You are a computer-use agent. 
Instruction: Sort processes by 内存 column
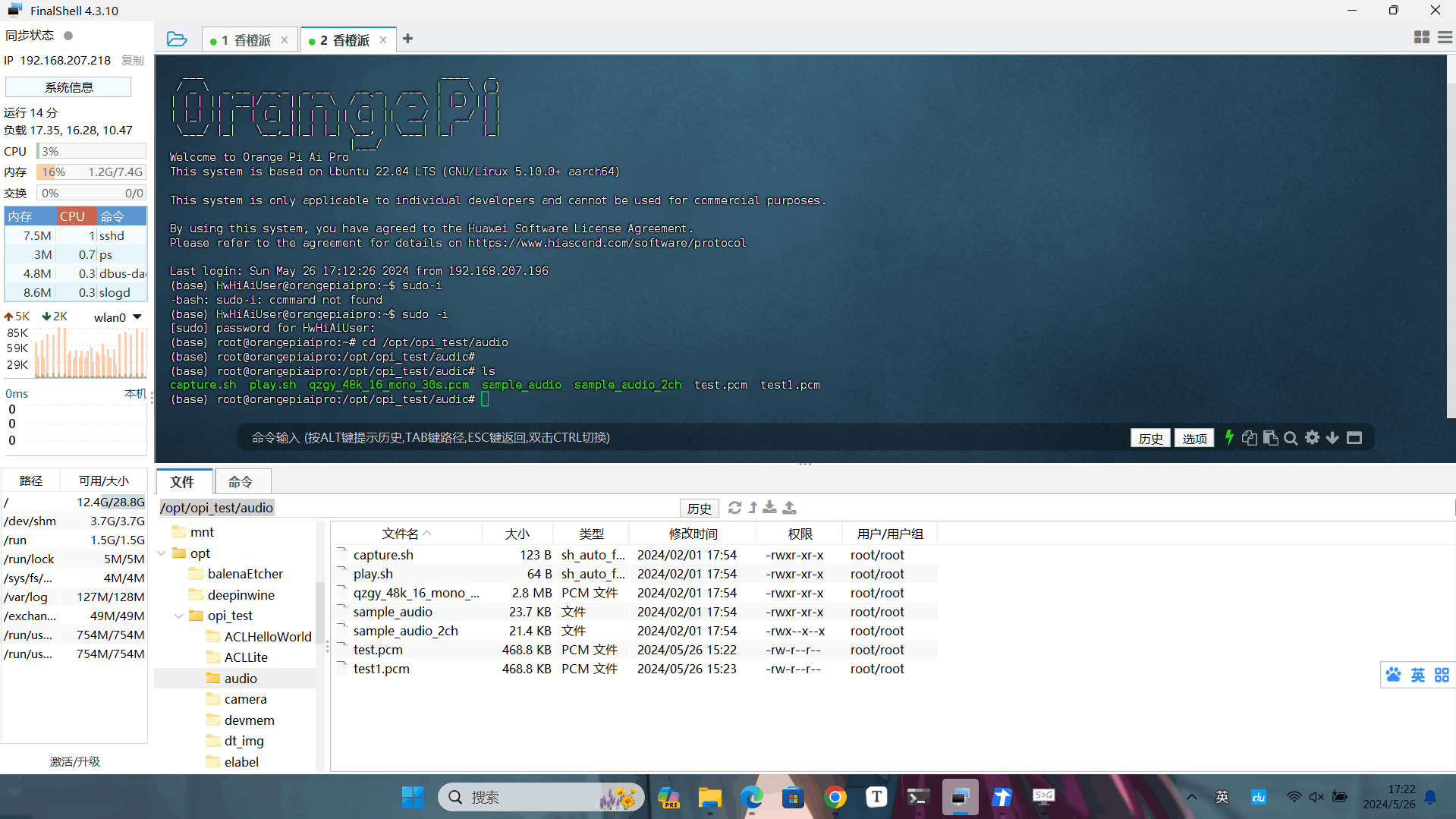[x=30, y=216]
